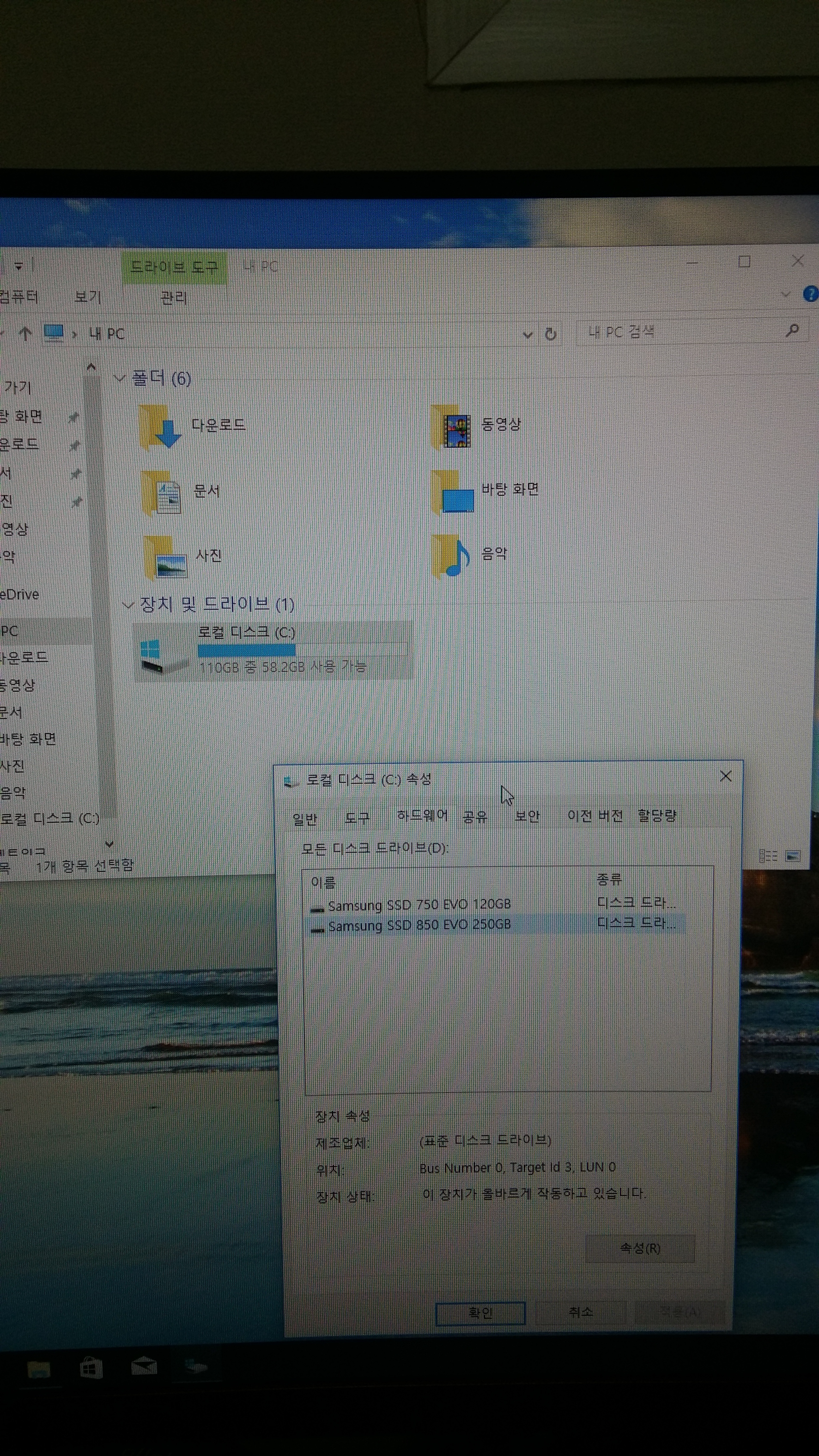Click the C: drive usage bar
The height and width of the screenshot is (1456, 819).
(302, 650)
